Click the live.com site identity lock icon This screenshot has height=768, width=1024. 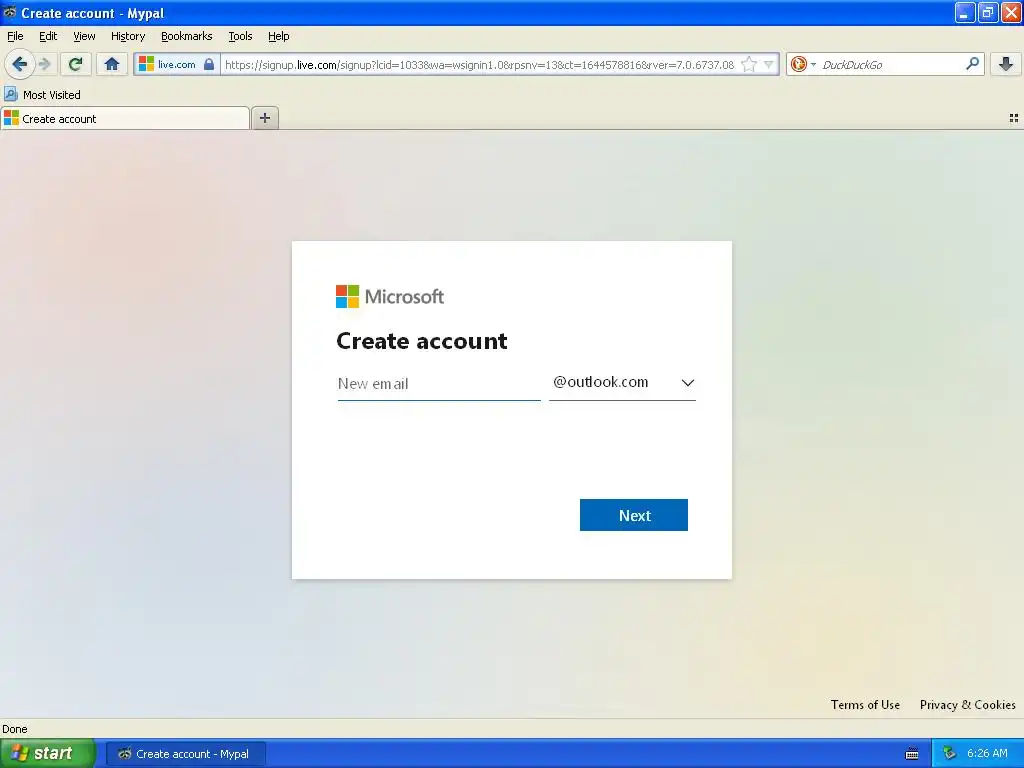tap(209, 64)
